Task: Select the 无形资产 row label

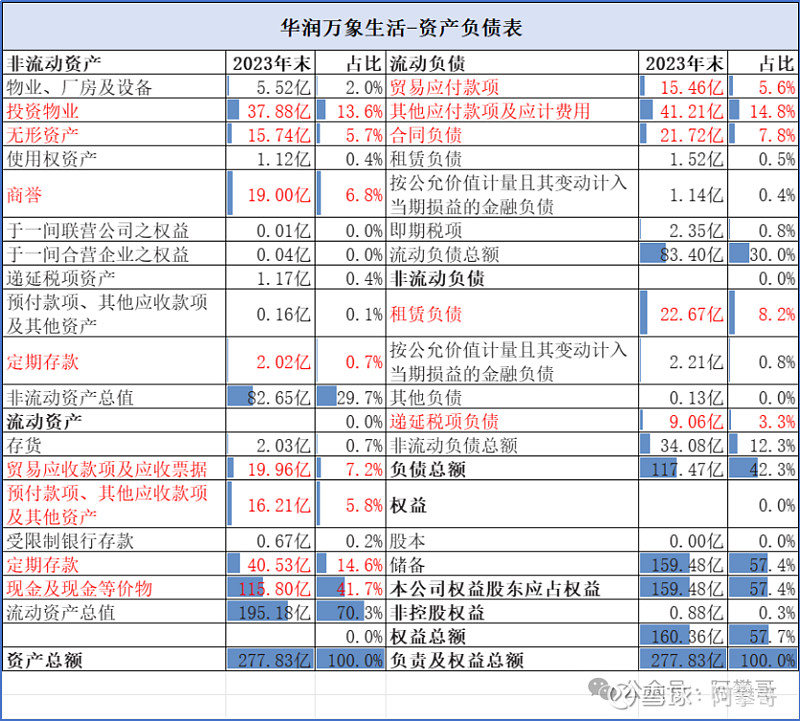Action: pos(42,135)
